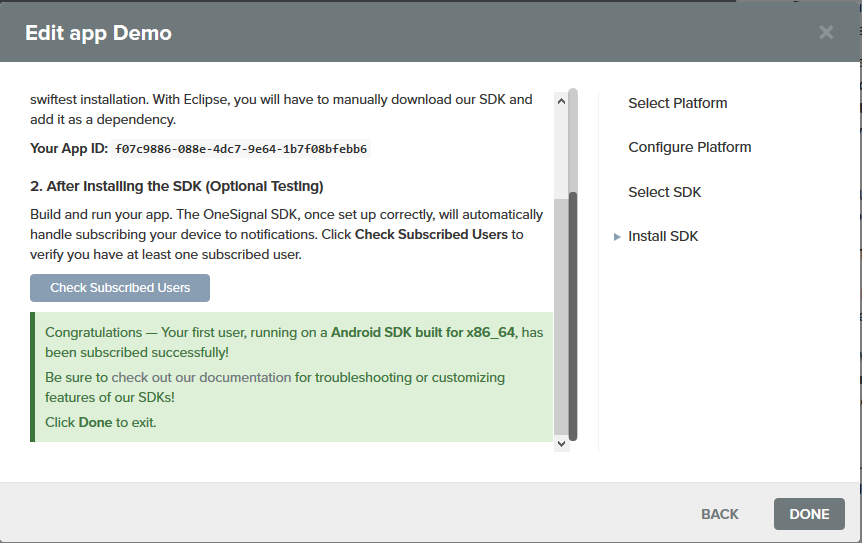Image resolution: width=862 pixels, height=543 pixels.
Task: Click the instructions pane scrollbar thumb
Action: [572, 310]
